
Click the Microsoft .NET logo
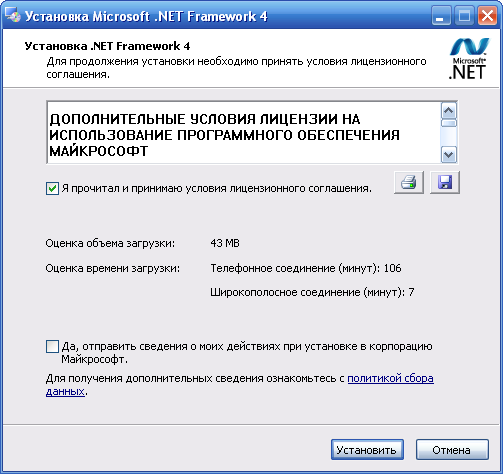(x=468, y=59)
